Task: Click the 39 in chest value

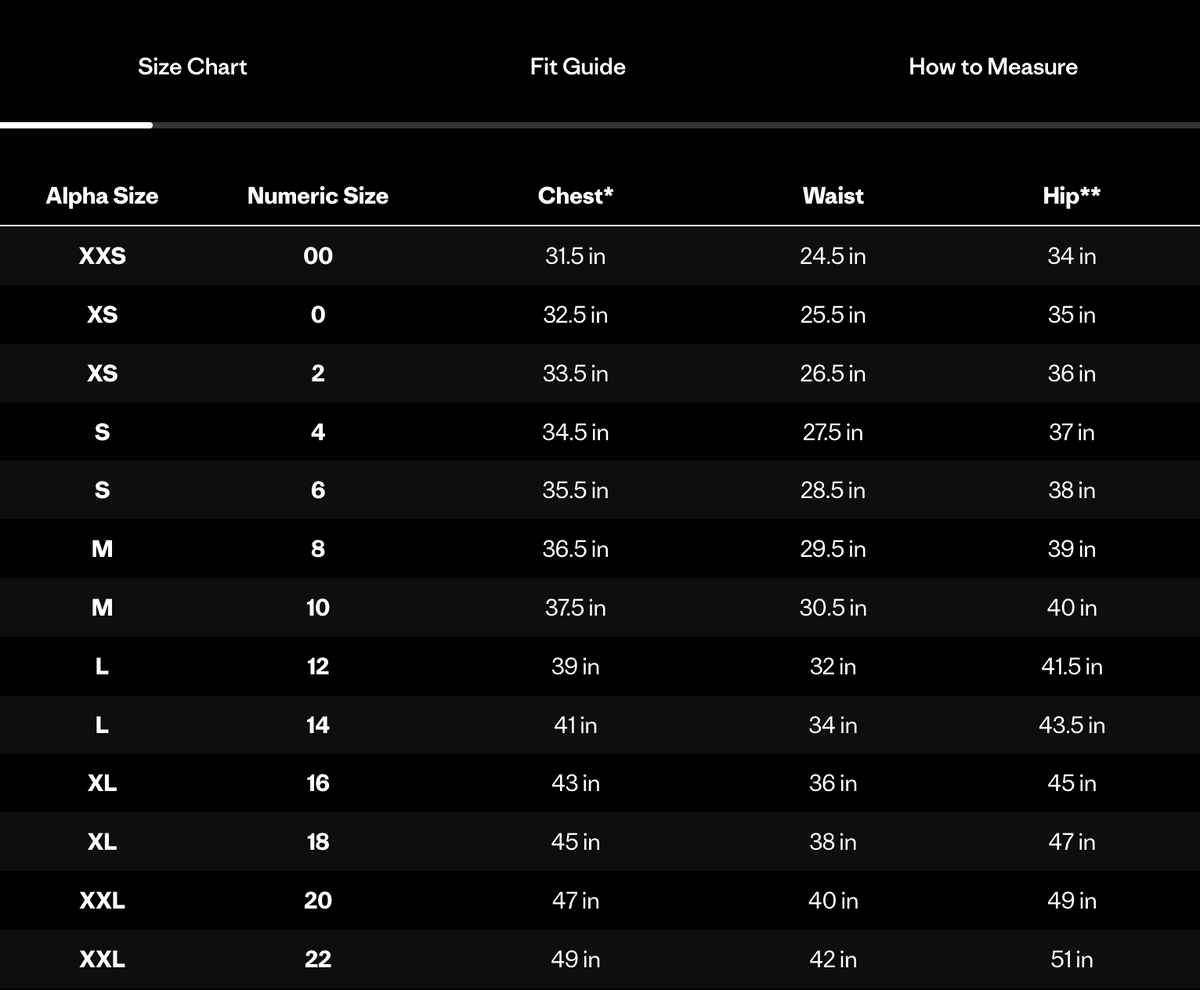Action: pyautogui.click(x=576, y=666)
